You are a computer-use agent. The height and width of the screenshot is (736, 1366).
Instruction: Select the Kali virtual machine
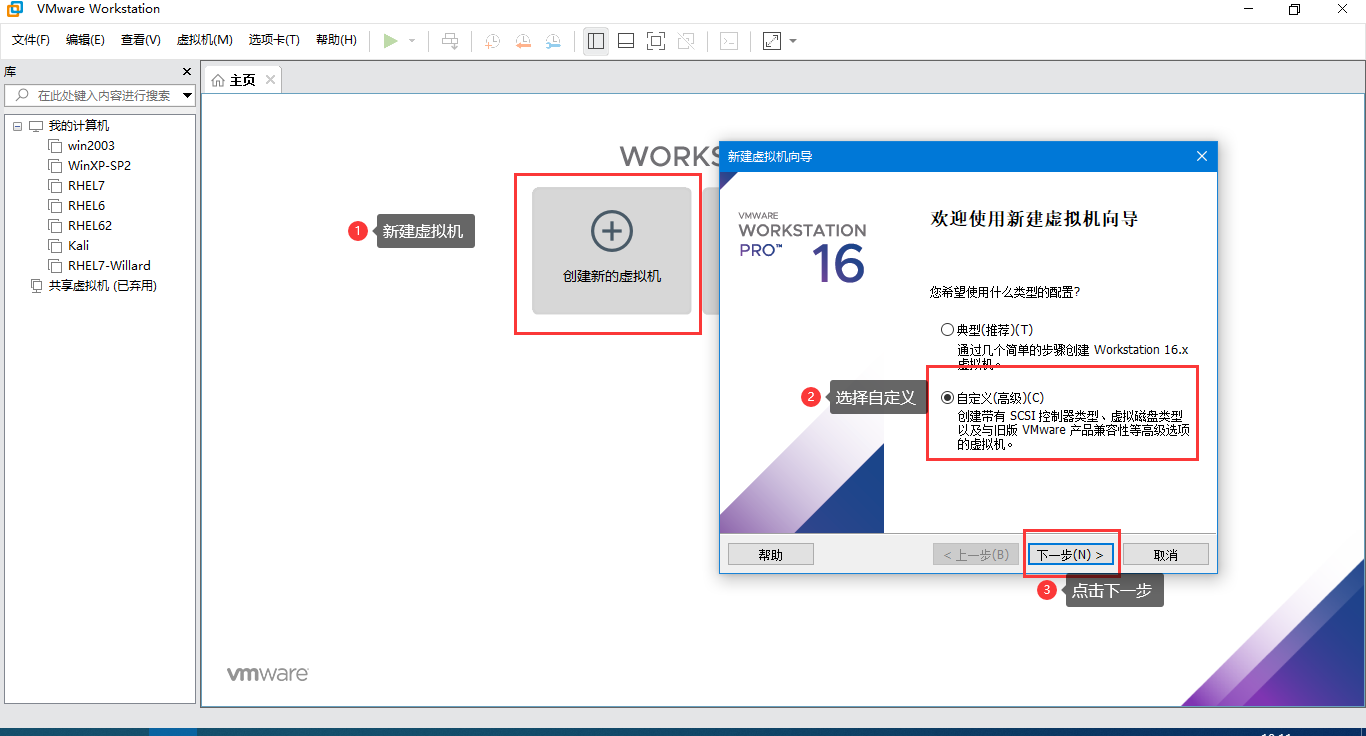[78, 246]
